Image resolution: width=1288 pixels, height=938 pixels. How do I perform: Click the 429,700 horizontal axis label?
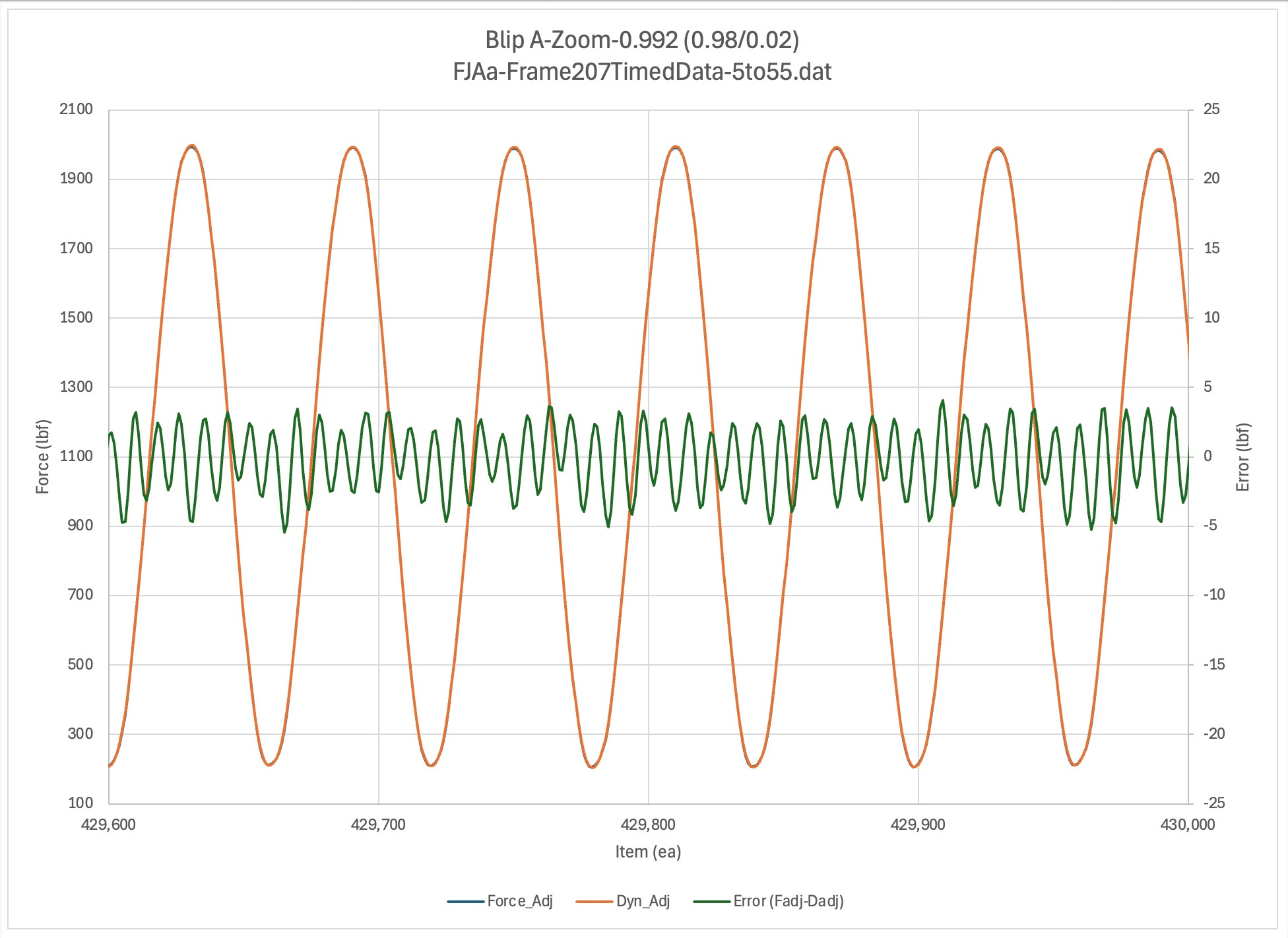378,825
